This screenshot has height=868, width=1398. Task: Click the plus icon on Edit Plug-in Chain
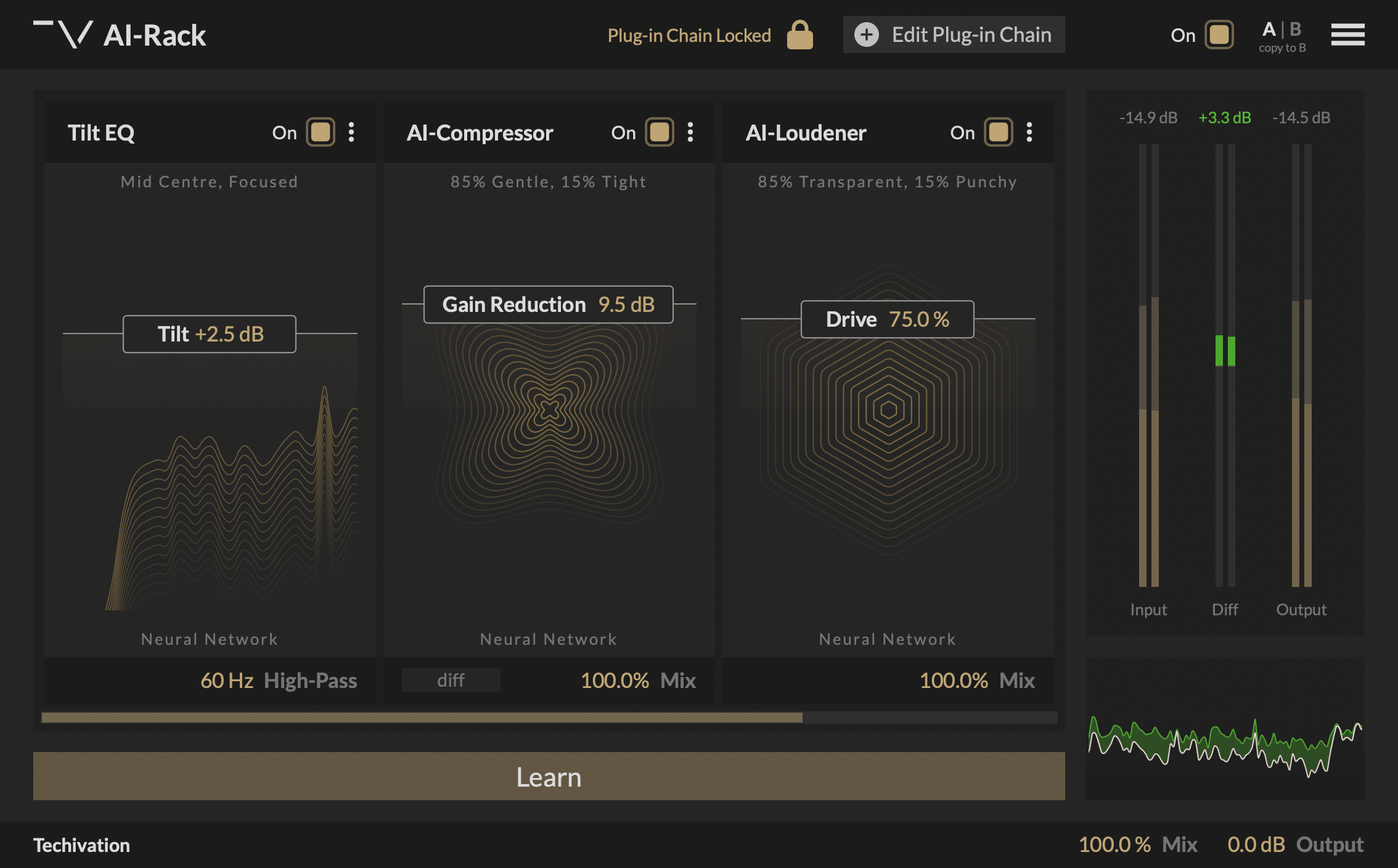(x=867, y=35)
